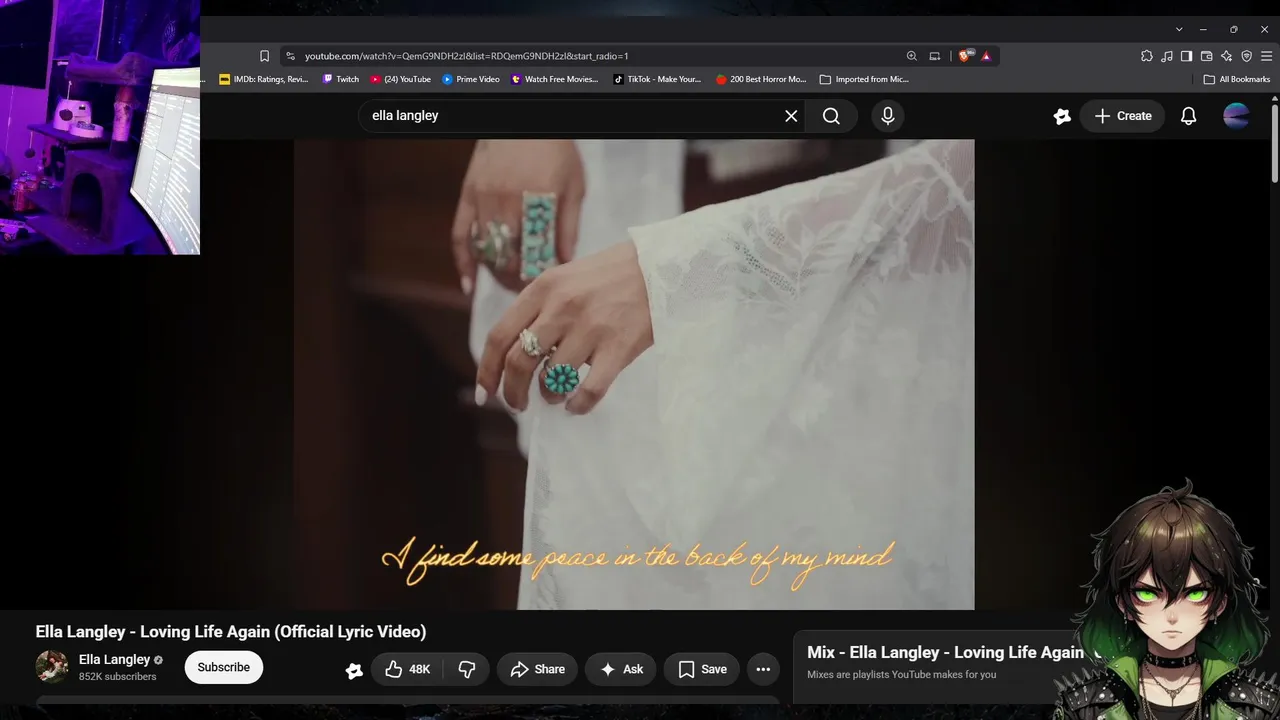Expand the Imported from Mic... bookmarks folder
The width and height of the screenshot is (1280, 720).
(864, 79)
